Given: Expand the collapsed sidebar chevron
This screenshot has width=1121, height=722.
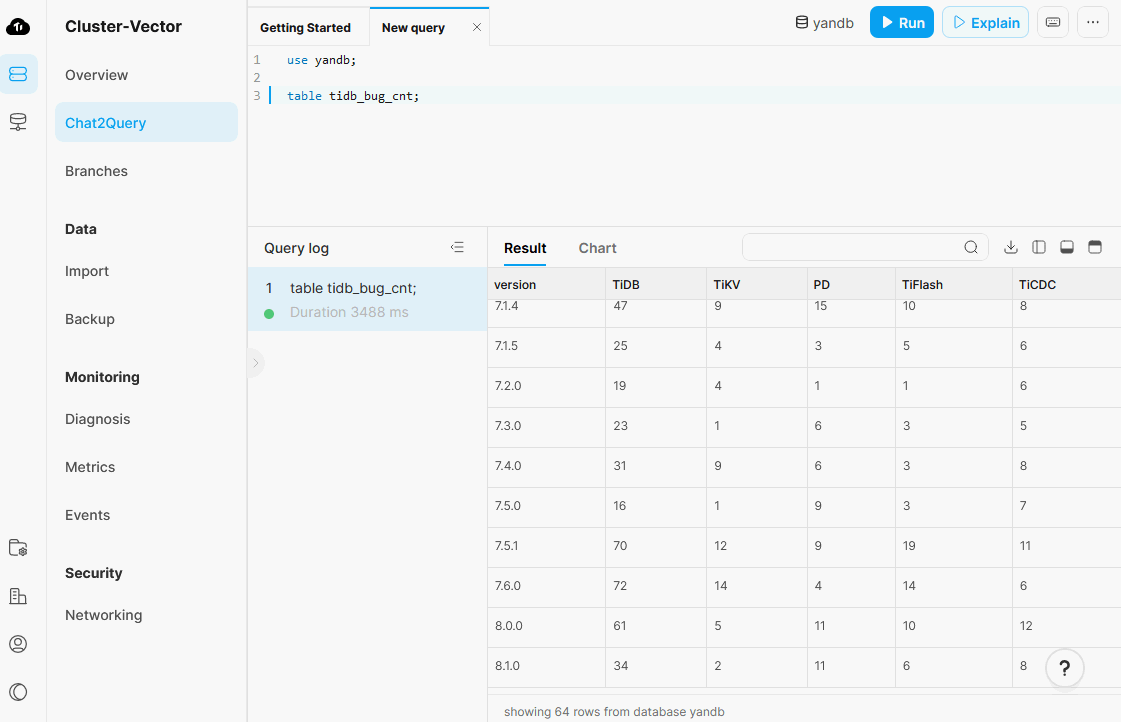Looking at the screenshot, I should point(255,363).
